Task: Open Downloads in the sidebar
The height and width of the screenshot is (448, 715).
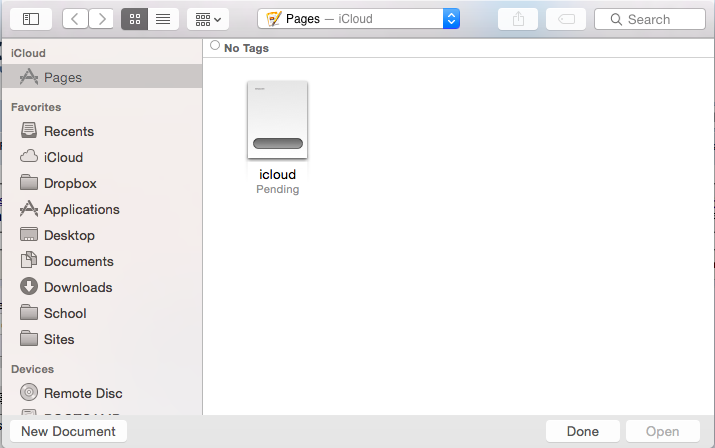Action: click(x=102, y=287)
